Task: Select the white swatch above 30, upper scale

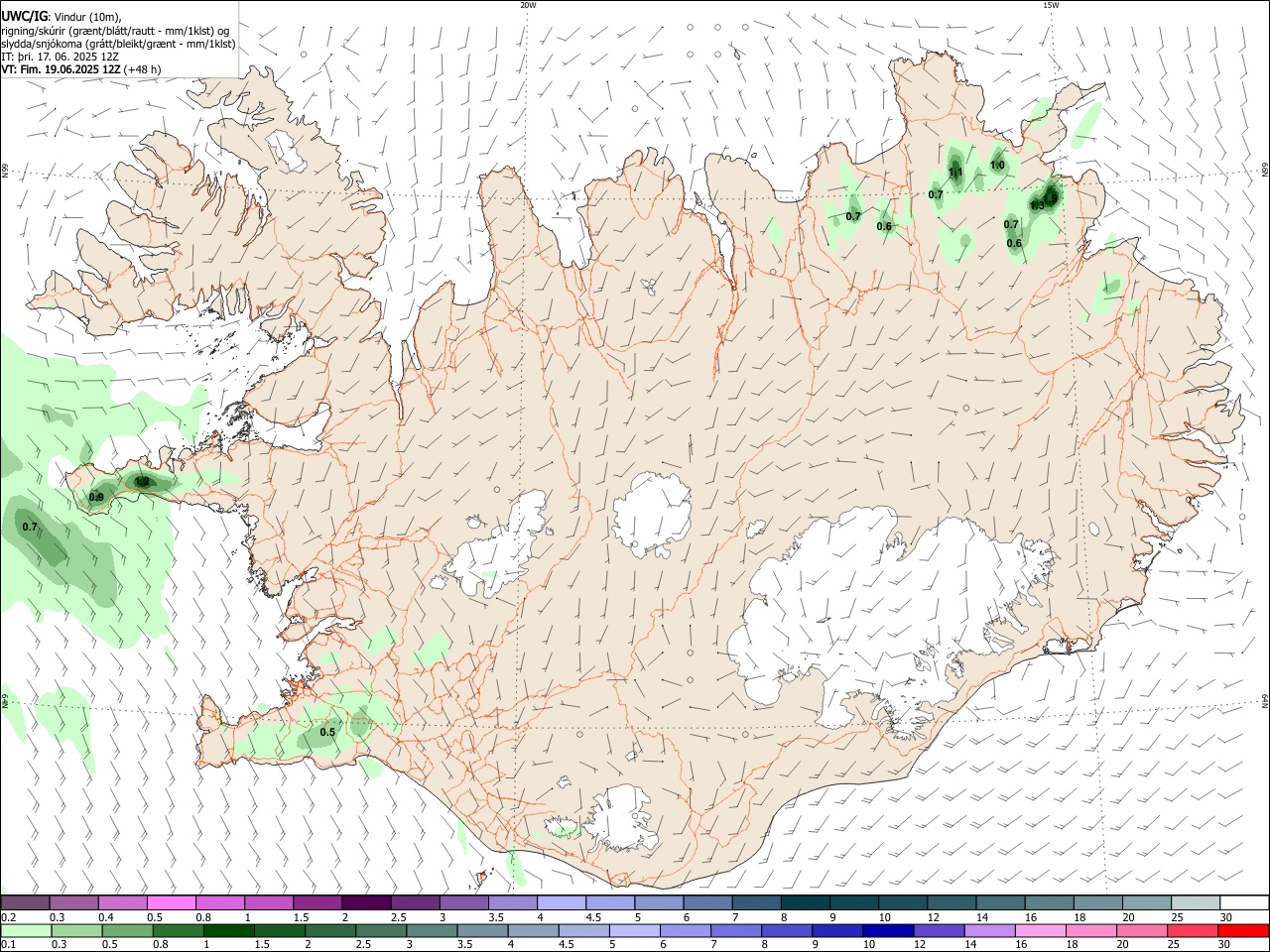Action: pos(1245,903)
